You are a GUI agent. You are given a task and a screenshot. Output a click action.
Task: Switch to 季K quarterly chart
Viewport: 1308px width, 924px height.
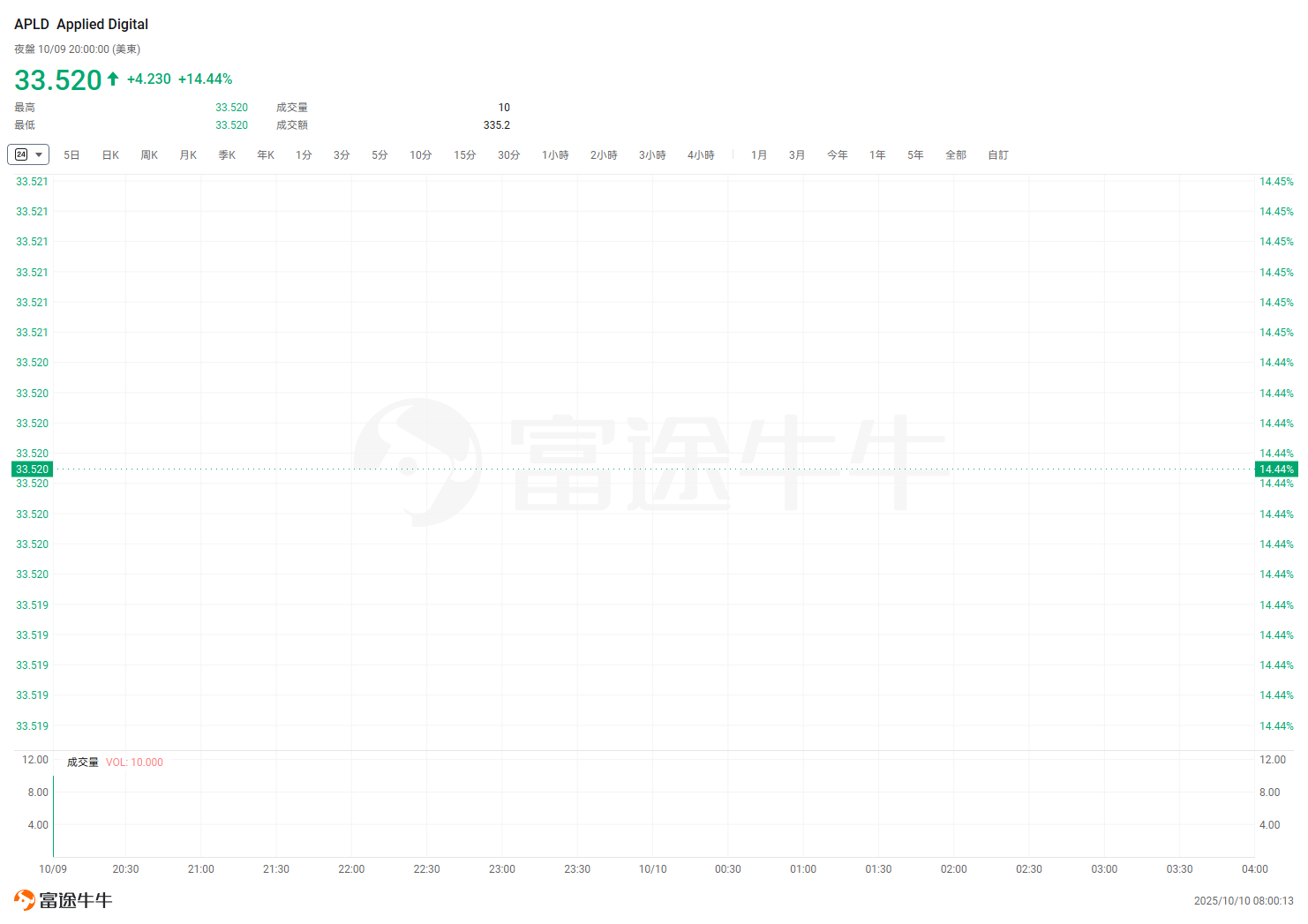(x=227, y=155)
